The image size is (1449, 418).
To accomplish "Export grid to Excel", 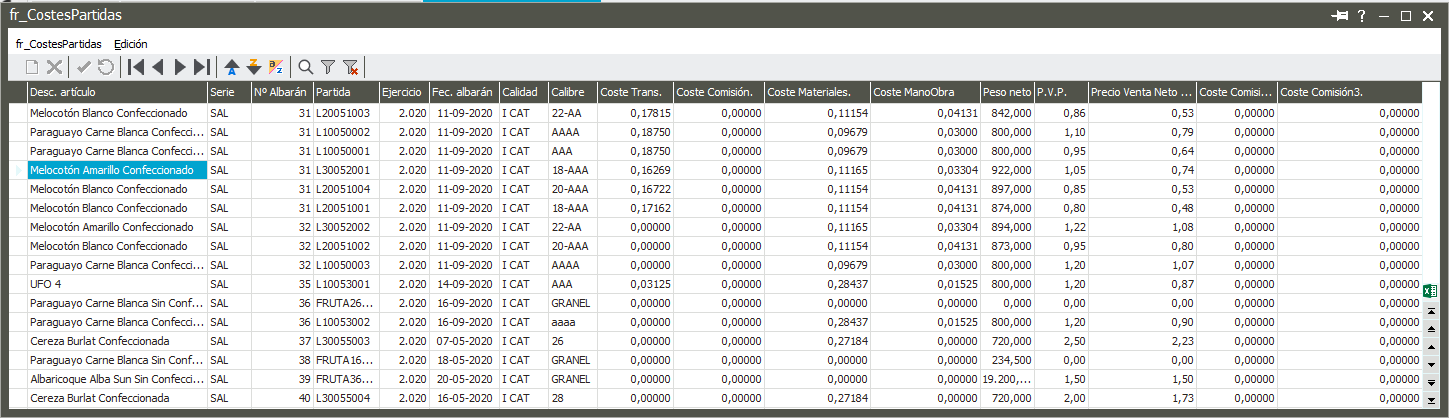I will [x=1430, y=291].
